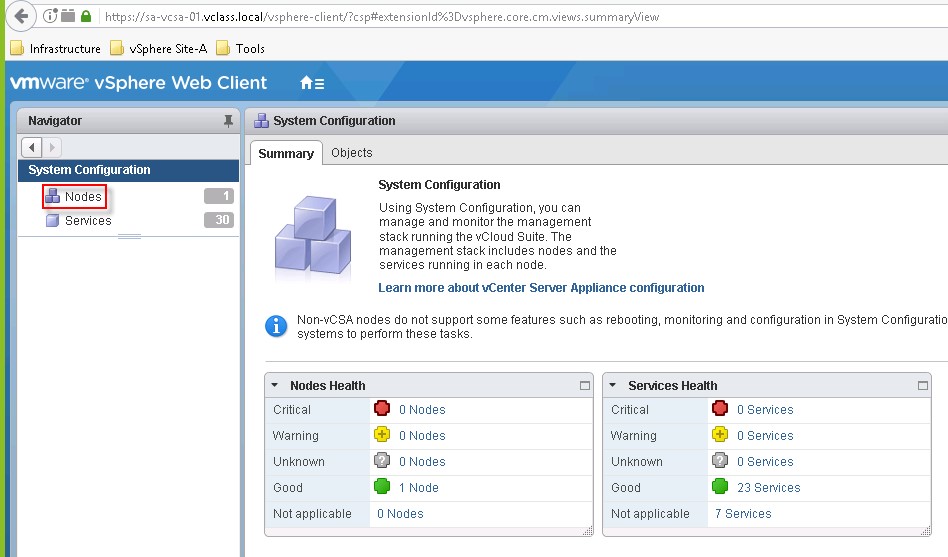Open the 23 Services Good link

pos(768,487)
